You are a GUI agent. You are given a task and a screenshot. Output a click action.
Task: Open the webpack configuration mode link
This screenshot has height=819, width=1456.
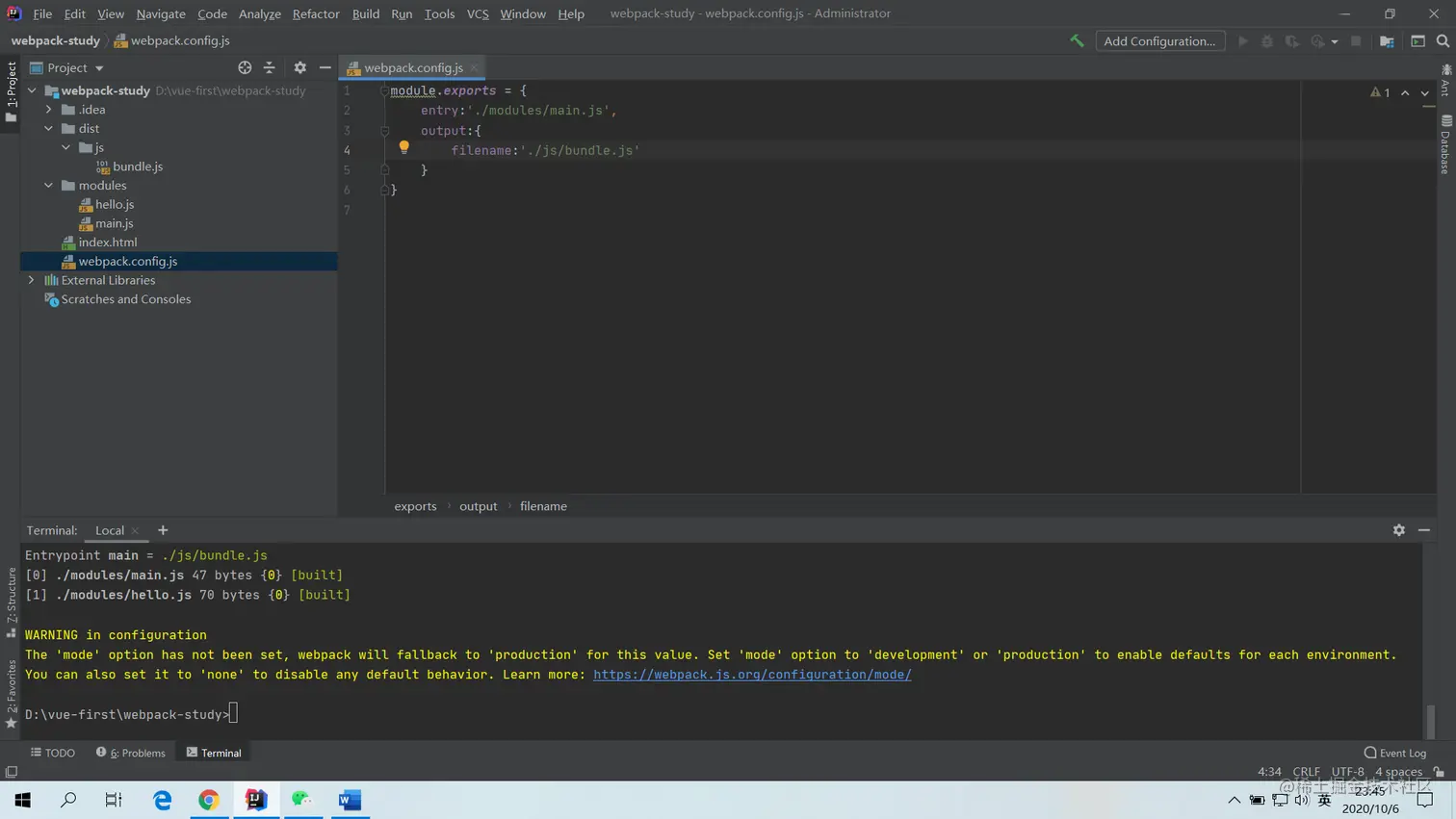tap(751, 675)
